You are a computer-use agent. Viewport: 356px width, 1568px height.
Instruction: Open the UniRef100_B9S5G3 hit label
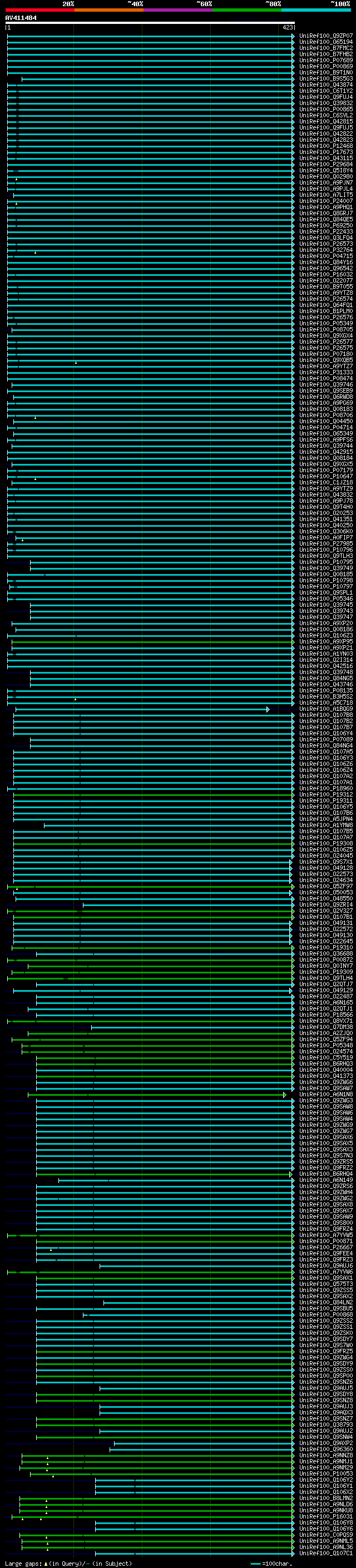325,78
